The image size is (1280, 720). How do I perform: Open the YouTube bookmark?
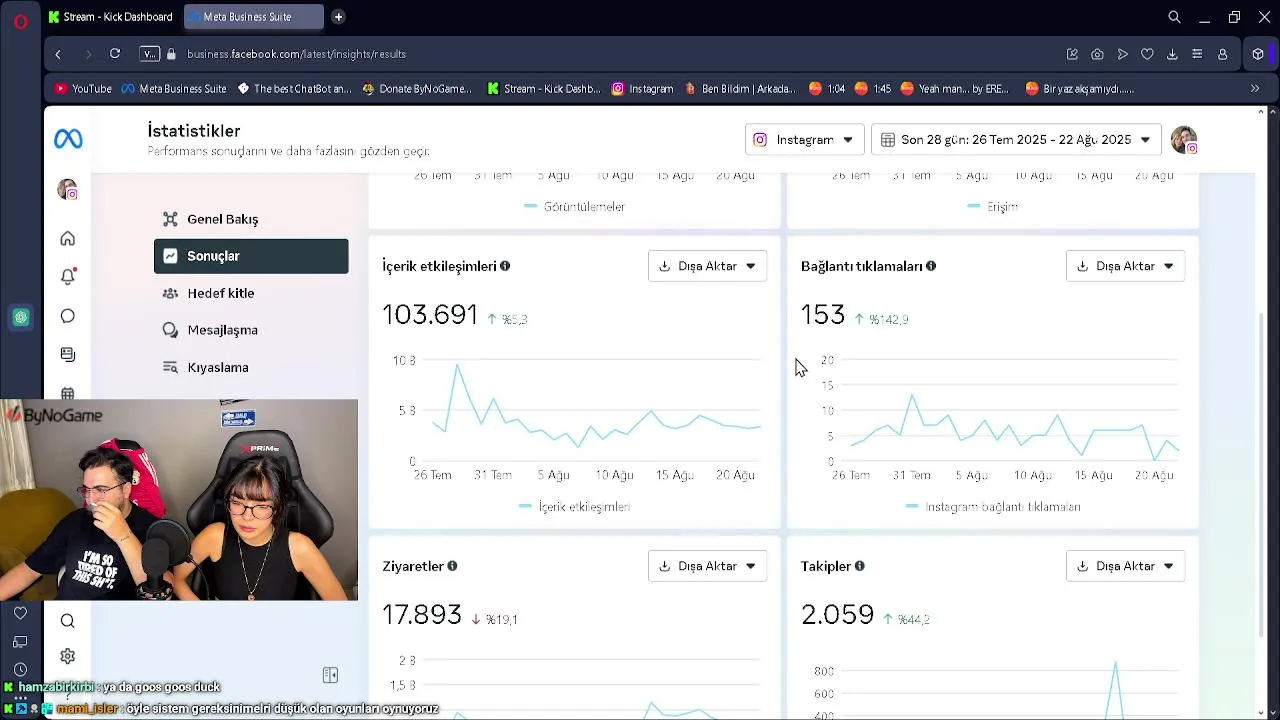point(83,89)
